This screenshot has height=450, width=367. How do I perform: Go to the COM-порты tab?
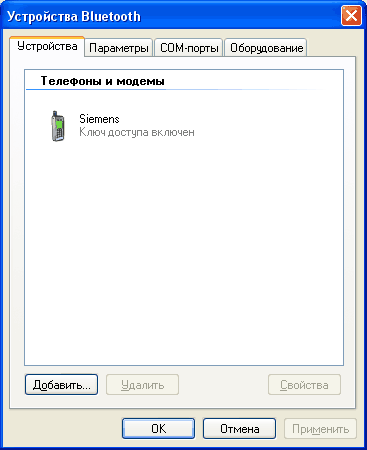coord(189,48)
